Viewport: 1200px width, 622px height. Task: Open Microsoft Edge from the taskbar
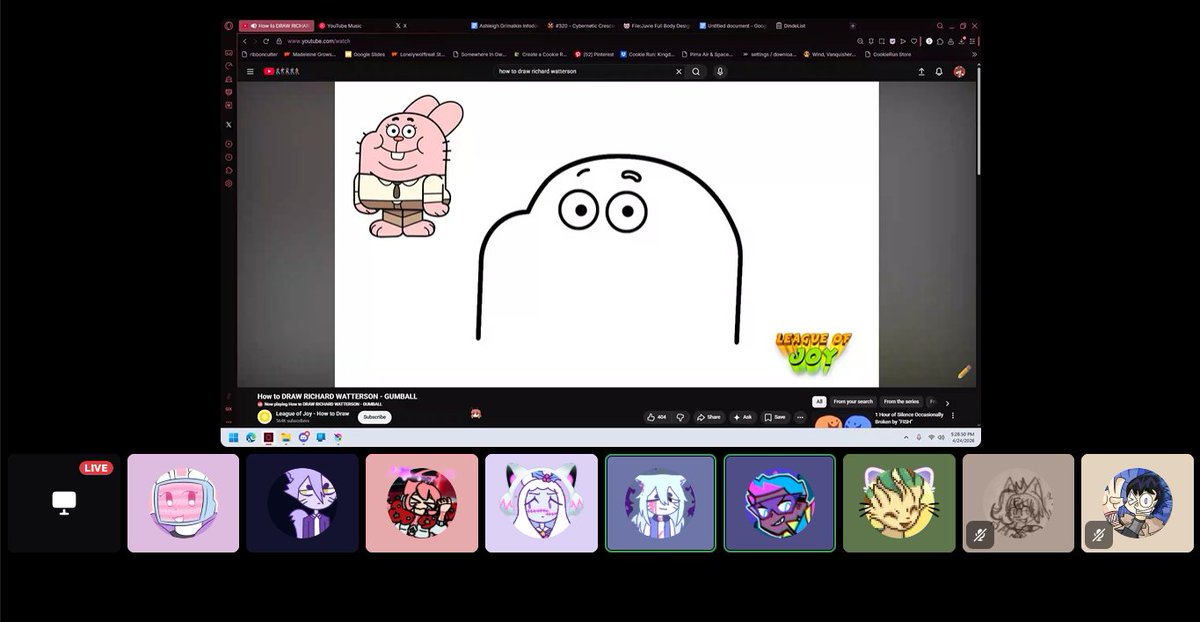pyautogui.click(x=251, y=437)
